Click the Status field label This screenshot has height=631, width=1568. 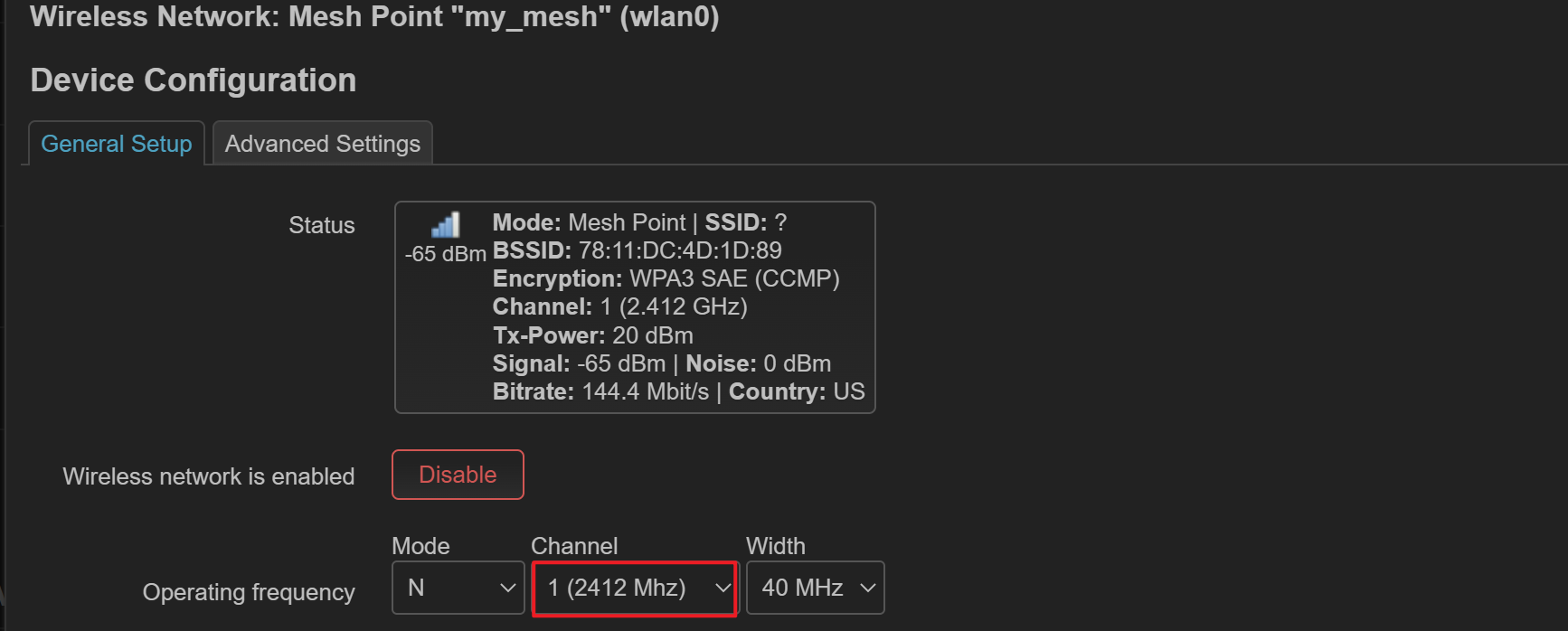click(x=321, y=225)
